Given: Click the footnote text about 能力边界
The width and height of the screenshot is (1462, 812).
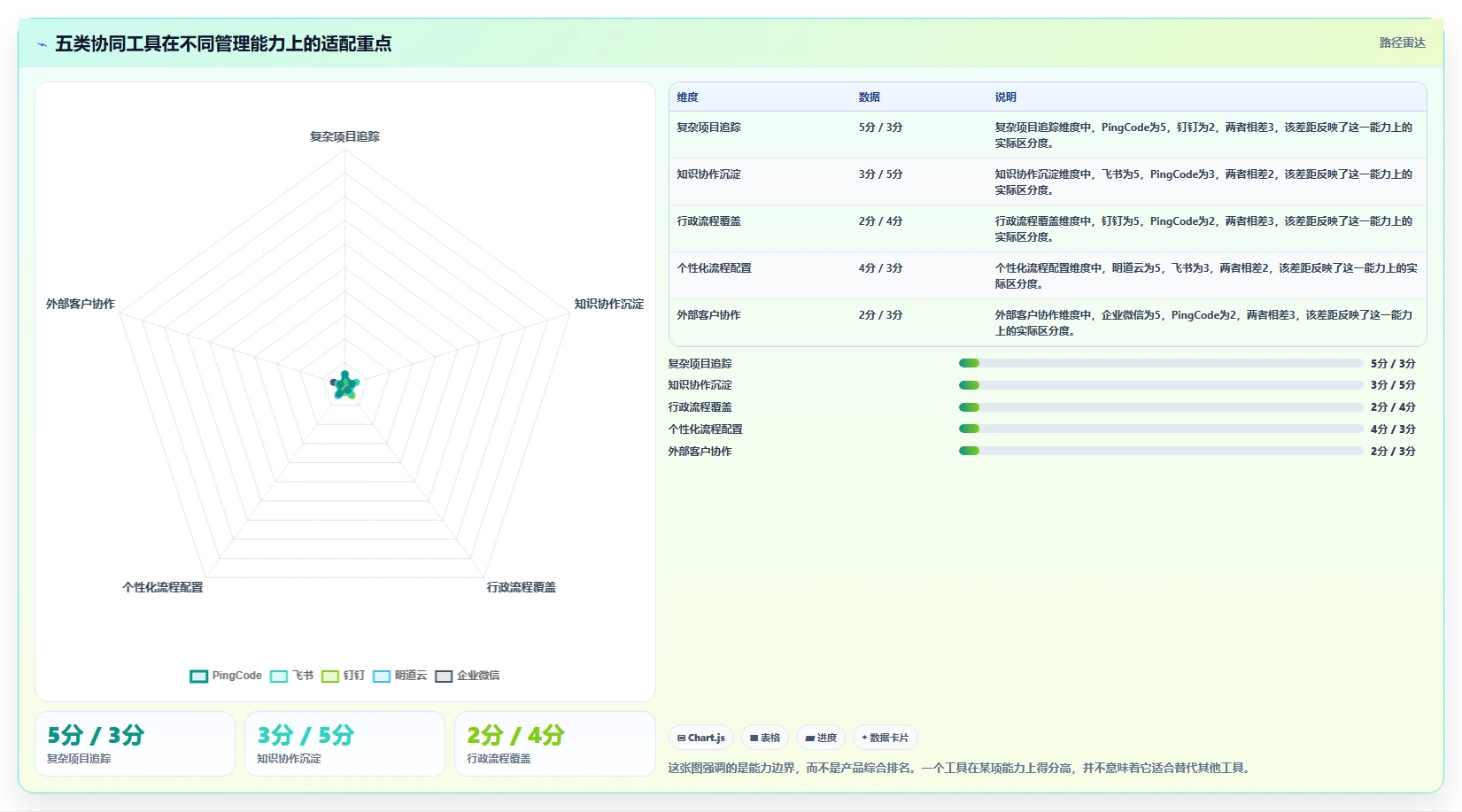Looking at the screenshot, I should tap(961, 768).
